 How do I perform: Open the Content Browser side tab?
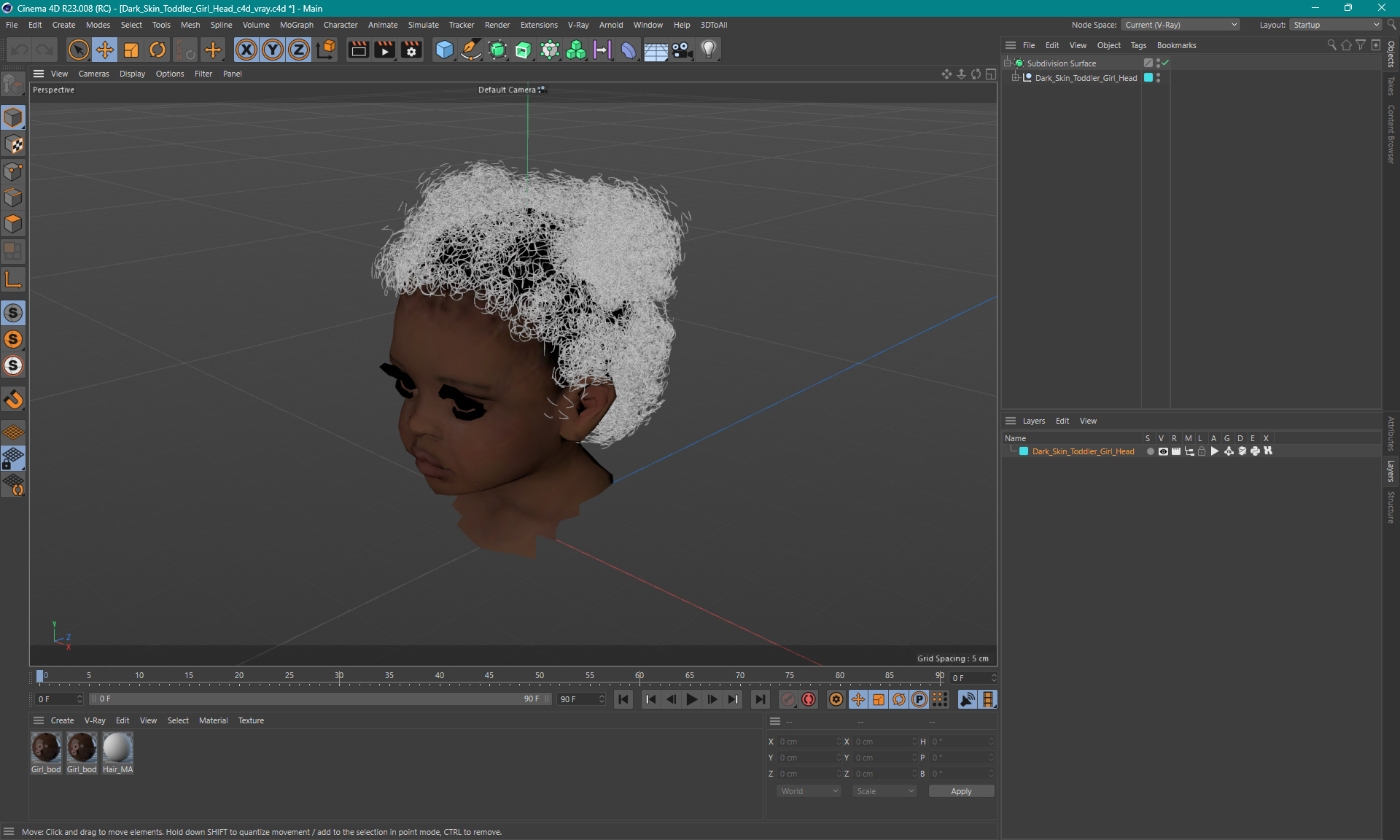tap(1391, 133)
